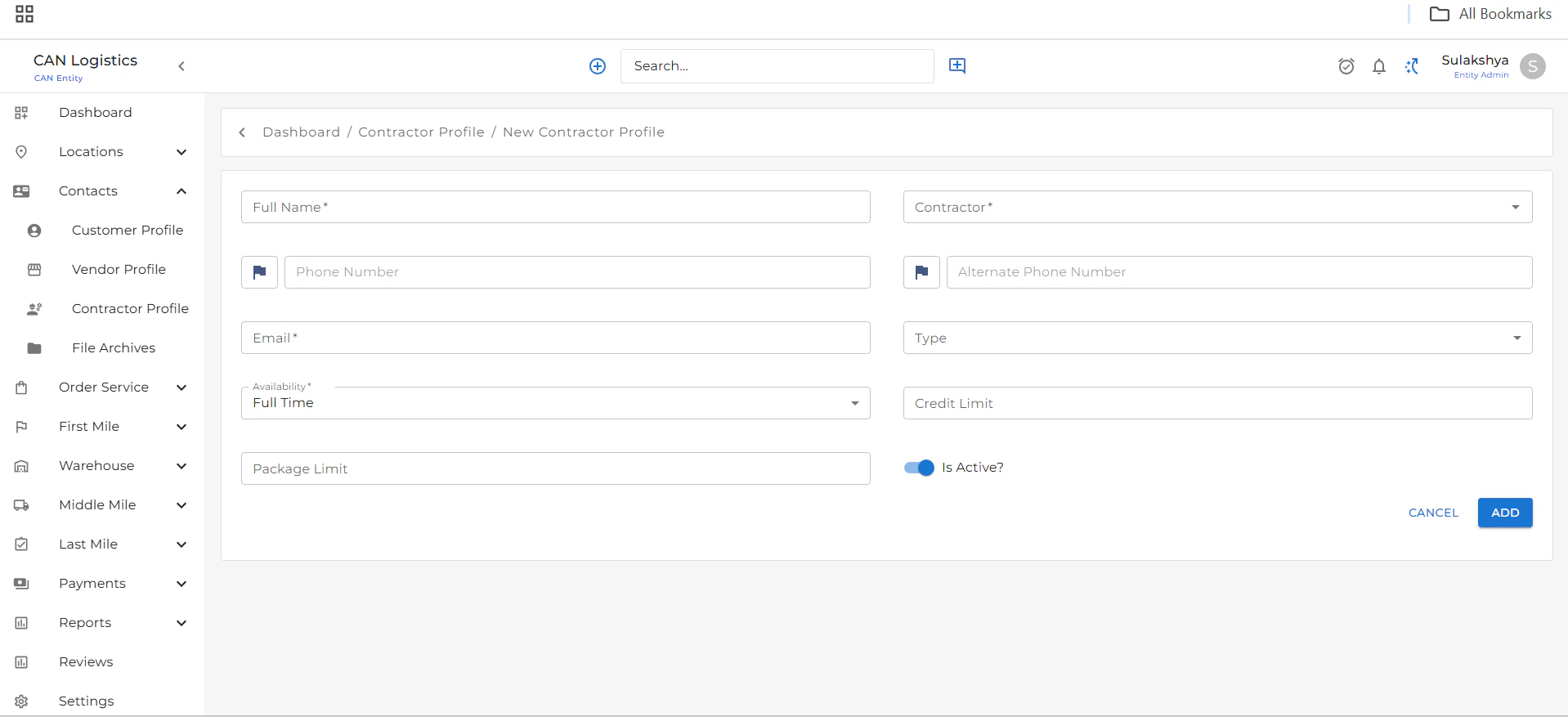Click the Dashboard sidebar icon

[21, 113]
